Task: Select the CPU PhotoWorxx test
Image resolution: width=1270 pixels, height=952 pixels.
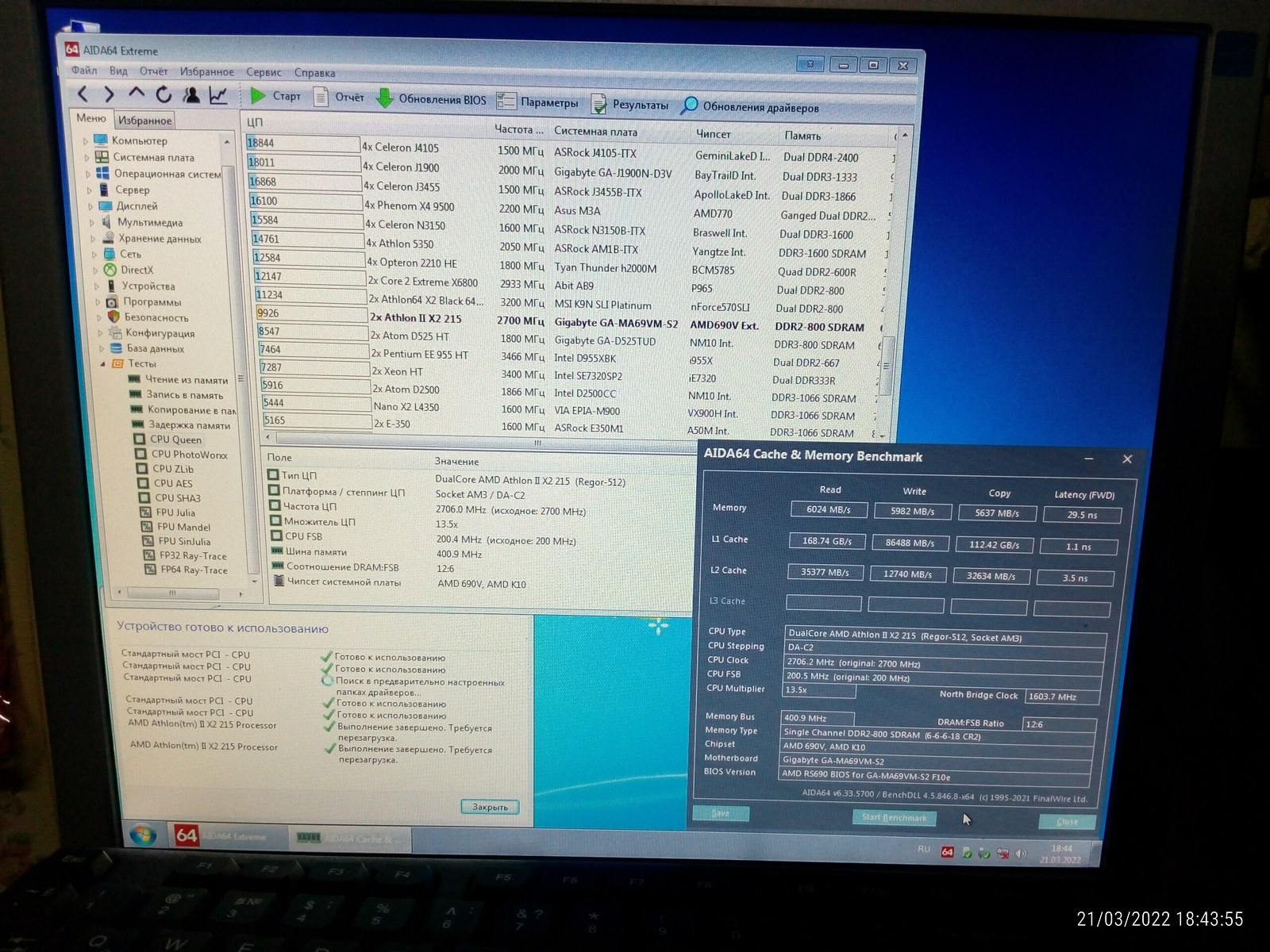Action: pos(181,454)
